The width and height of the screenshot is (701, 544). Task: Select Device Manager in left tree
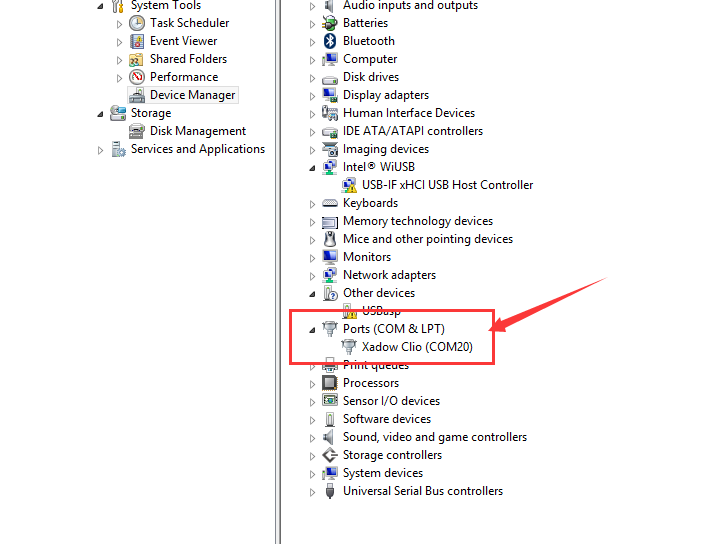[192, 95]
